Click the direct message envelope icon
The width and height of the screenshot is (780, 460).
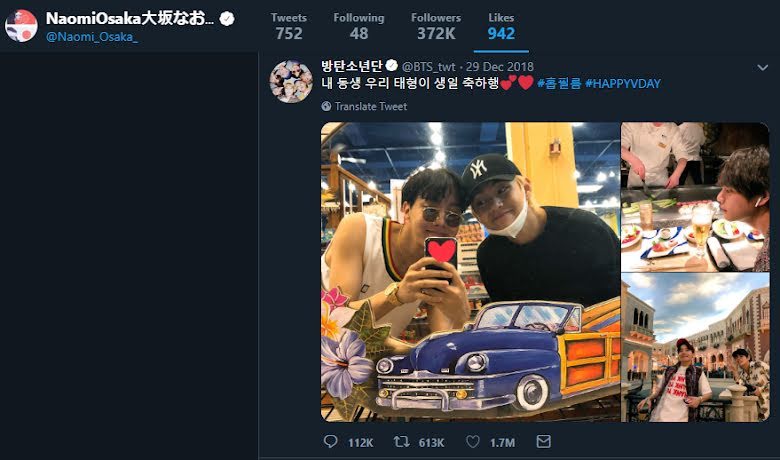(x=543, y=442)
